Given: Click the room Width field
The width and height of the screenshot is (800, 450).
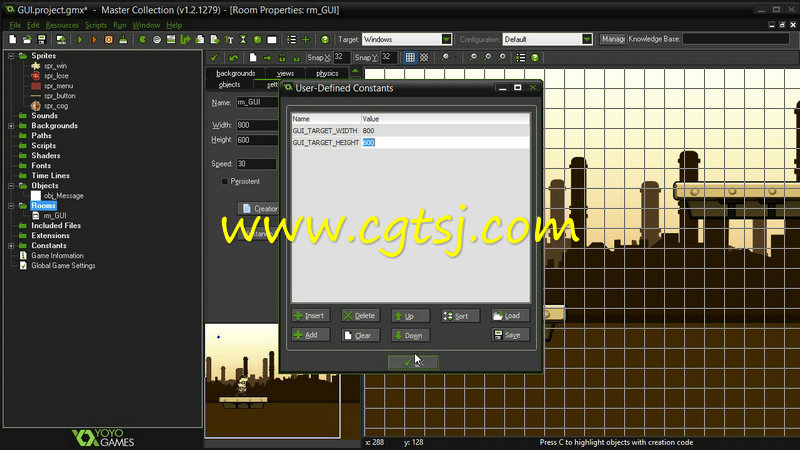Looking at the screenshot, I should click(x=257, y=125).
